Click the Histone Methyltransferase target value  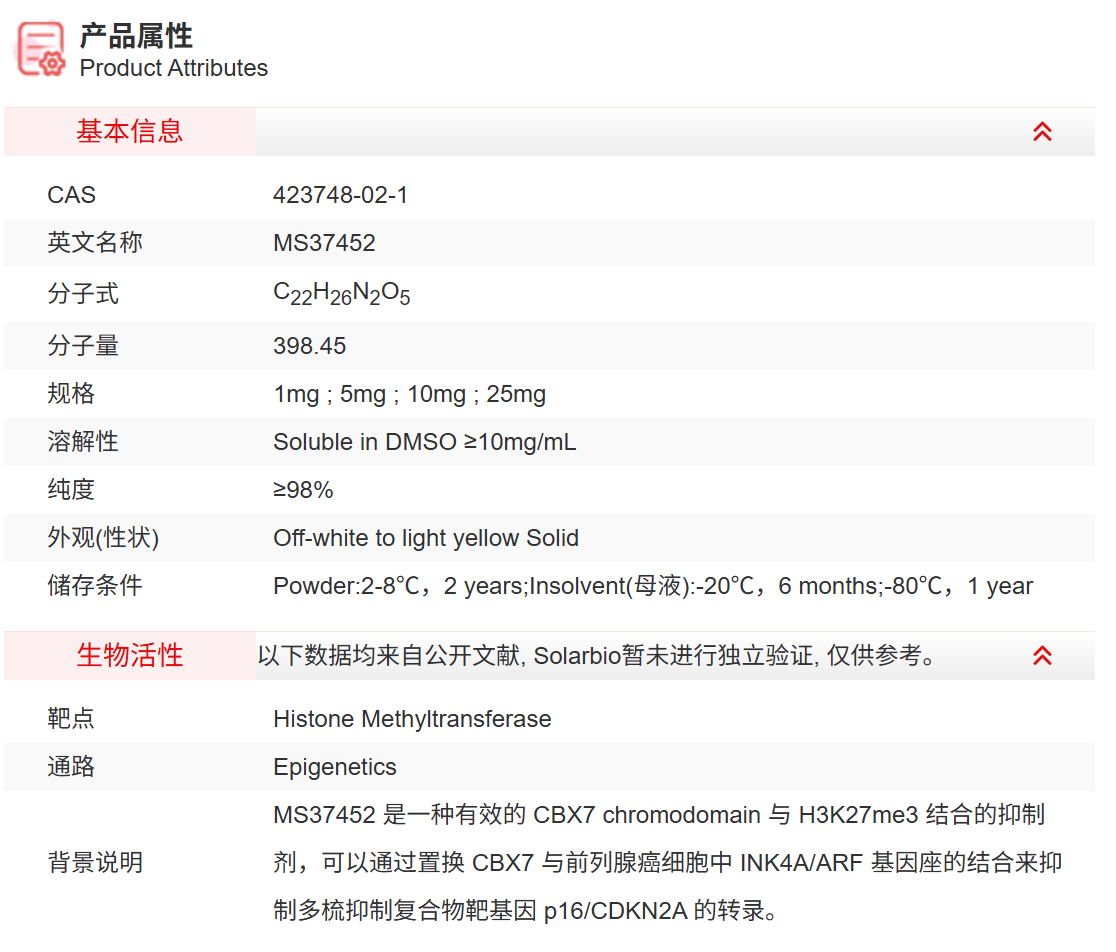pyautogui.click(x=412, y=718)
